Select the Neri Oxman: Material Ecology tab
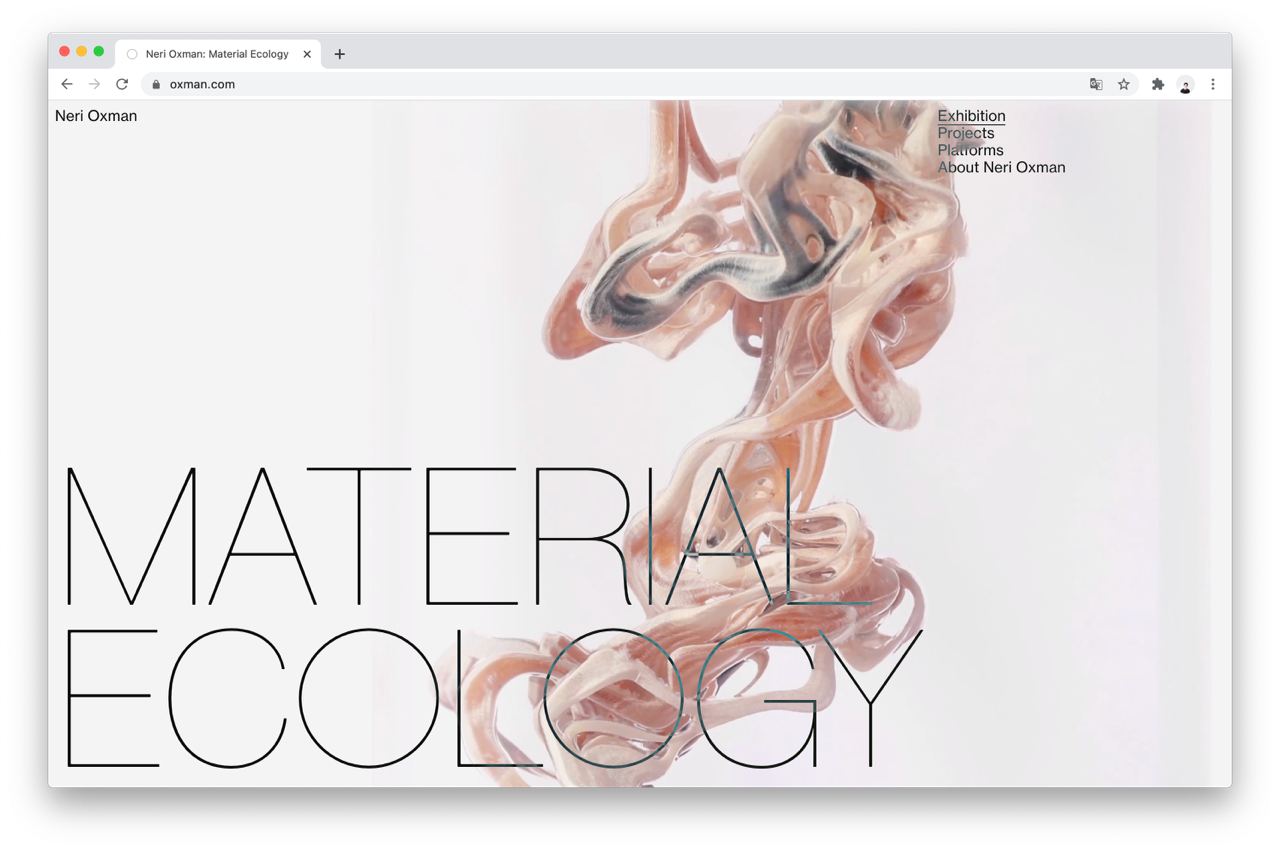This screenshot has width=1280, height=851. (218, 54)
